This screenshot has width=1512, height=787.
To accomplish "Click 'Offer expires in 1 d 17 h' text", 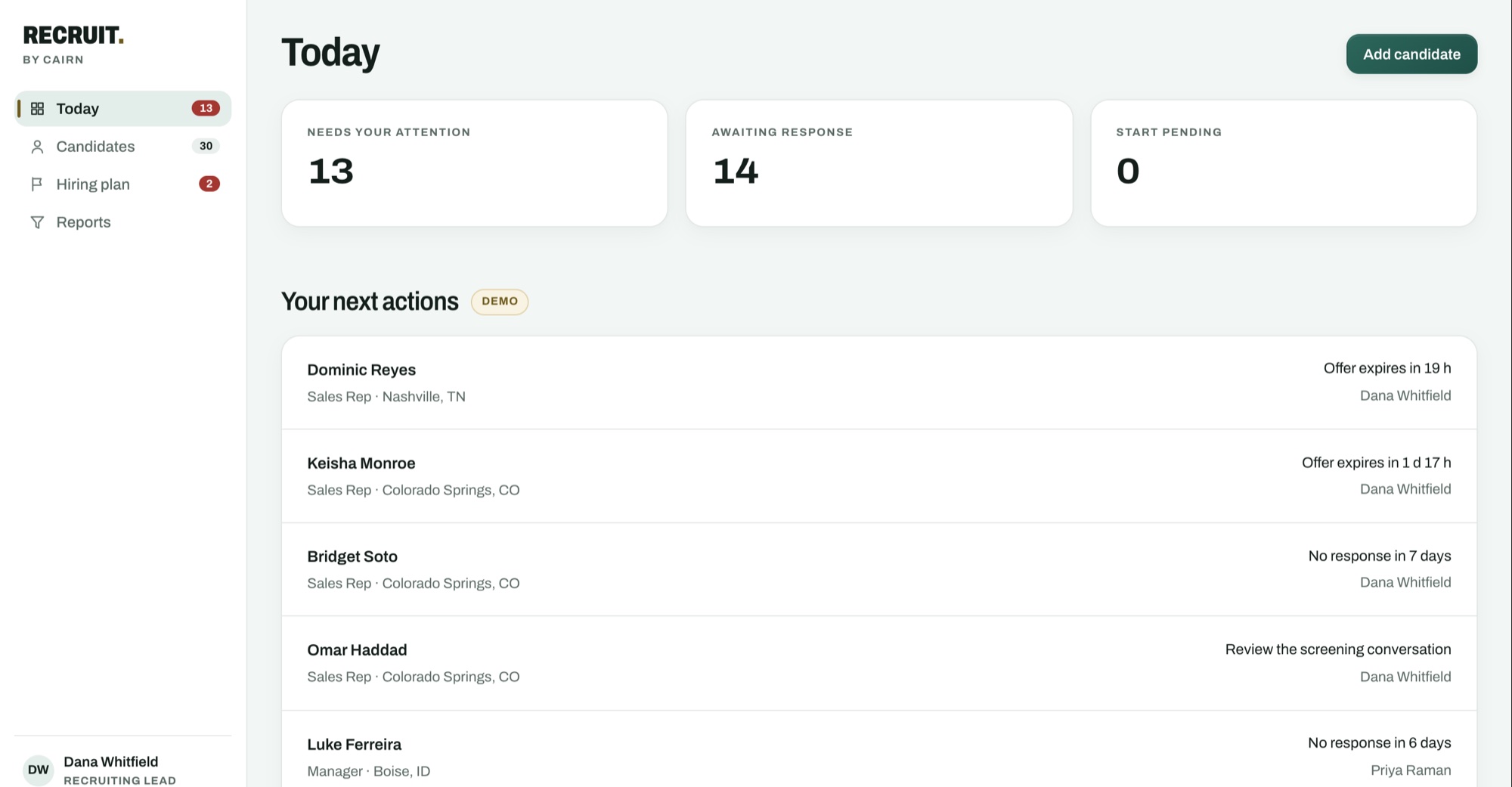I will pos(1376,463).
